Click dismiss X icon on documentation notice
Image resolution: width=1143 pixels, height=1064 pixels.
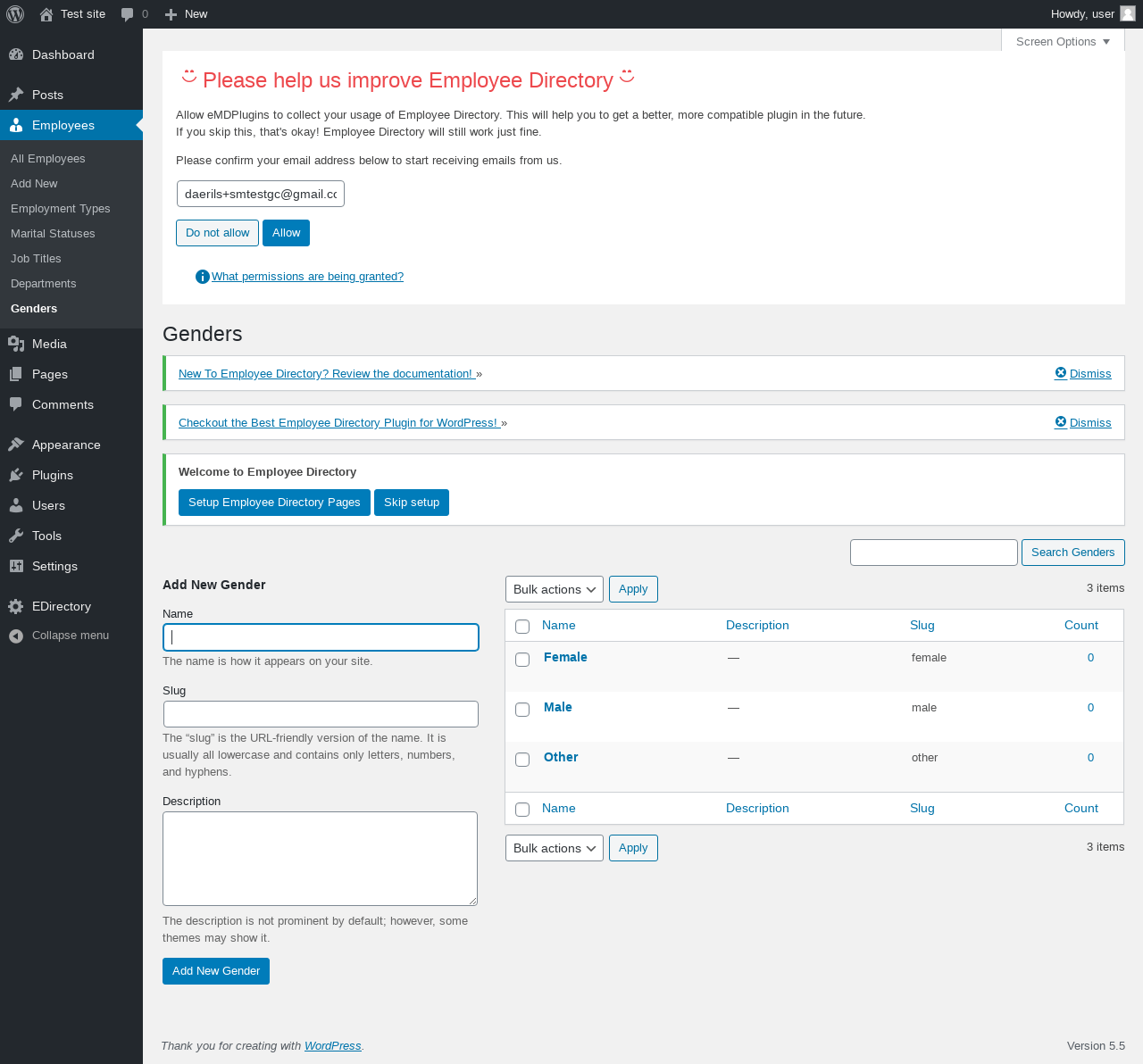1061,372
